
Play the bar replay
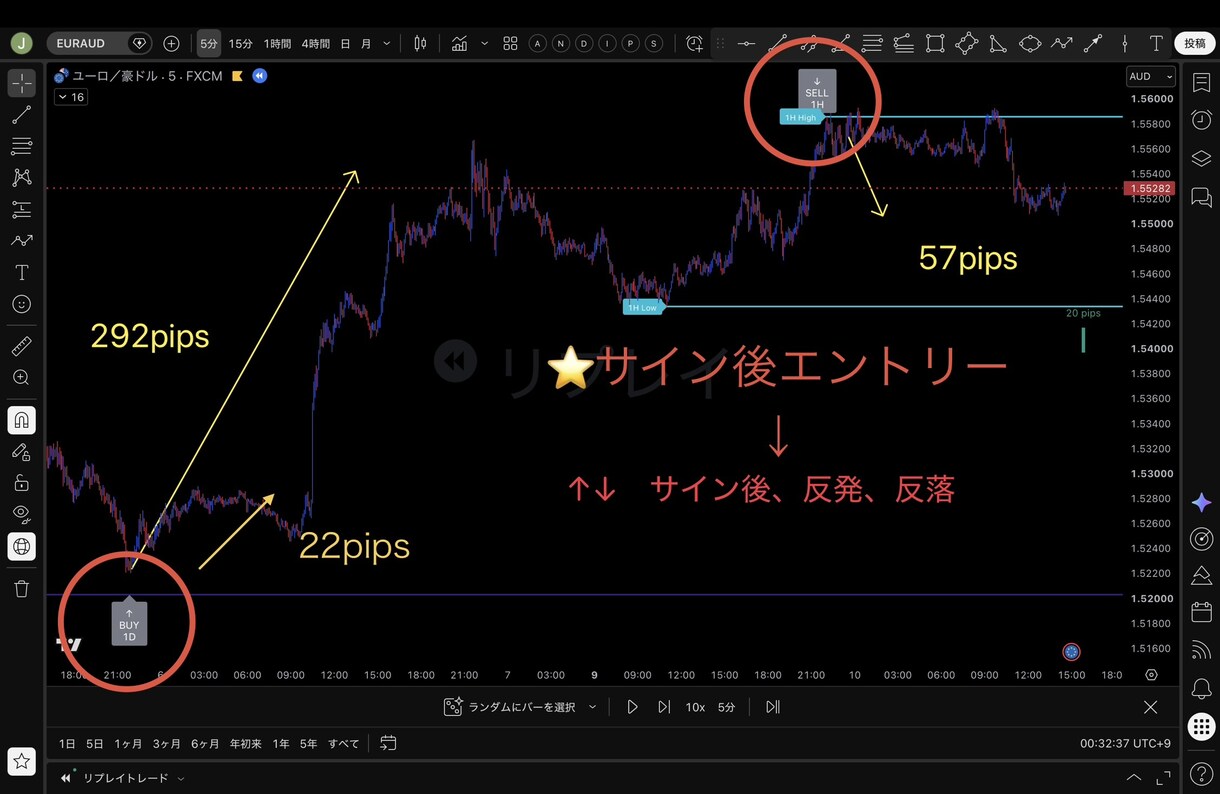632,707
